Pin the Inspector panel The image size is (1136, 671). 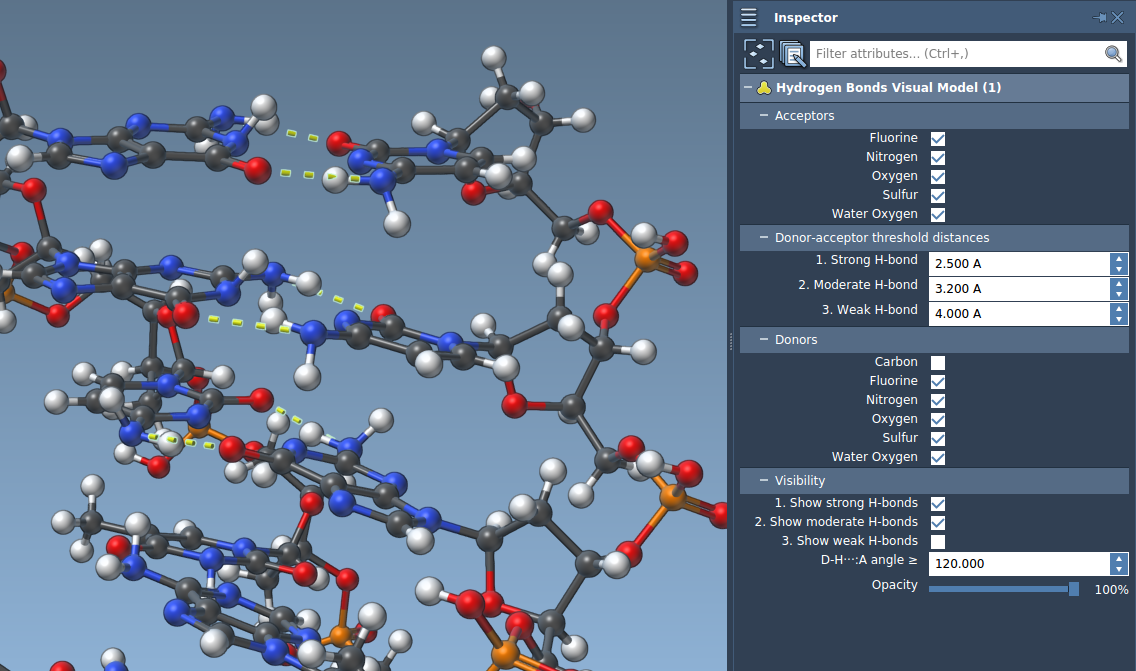tap(1100, 18)
